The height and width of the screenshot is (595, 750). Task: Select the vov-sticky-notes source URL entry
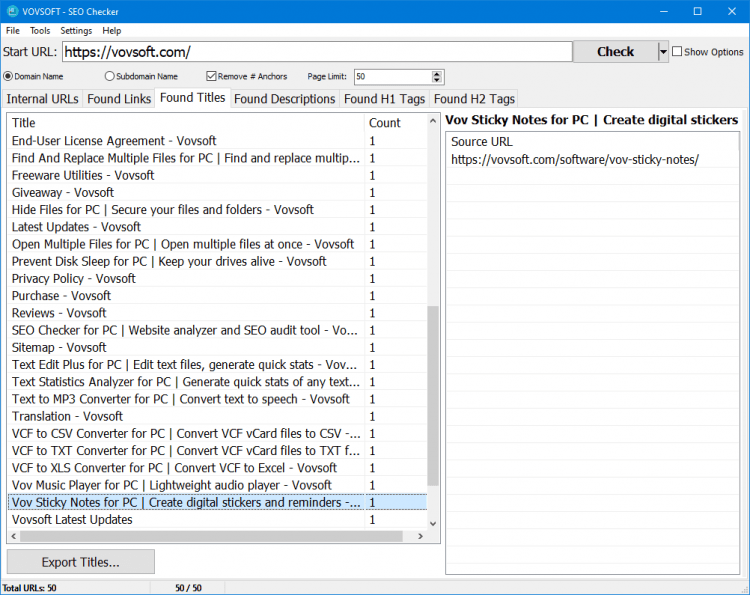[592, 159]
